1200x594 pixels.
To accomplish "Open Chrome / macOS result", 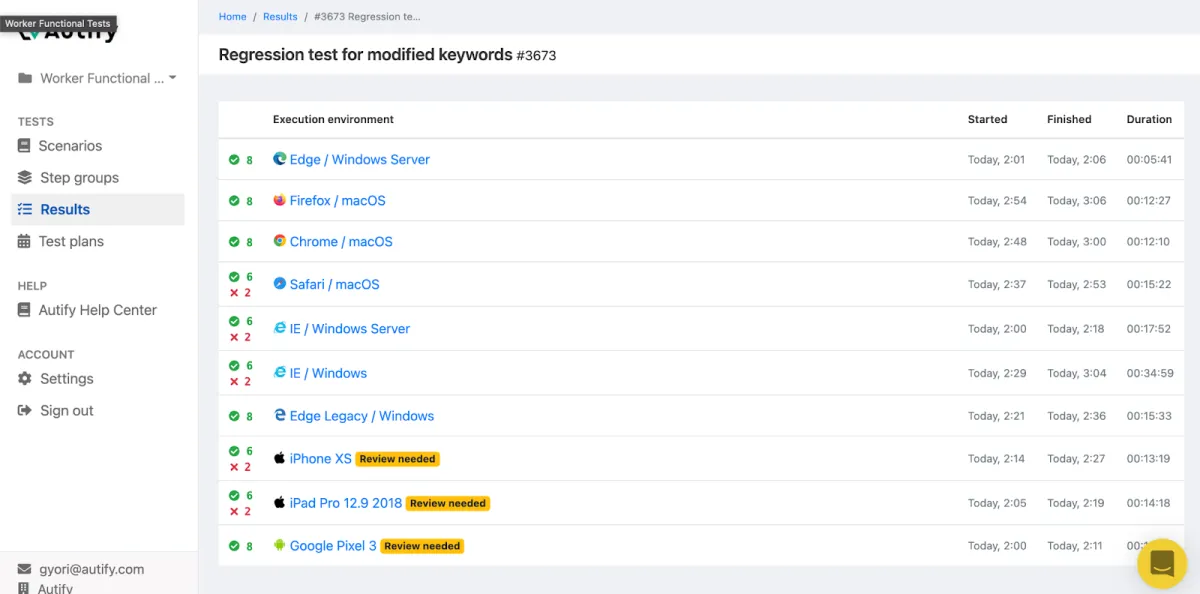I will point(341,242).
